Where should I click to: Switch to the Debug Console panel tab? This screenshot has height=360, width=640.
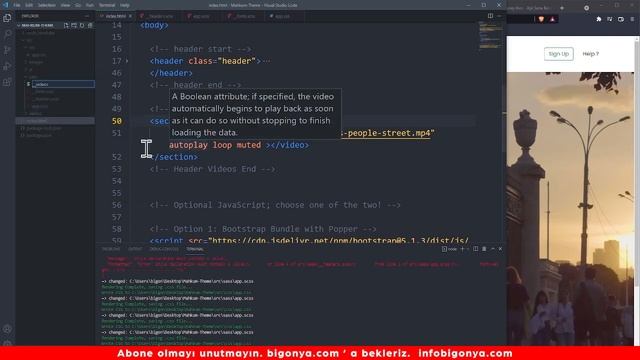pyautogui.click(x=164, y=249)
